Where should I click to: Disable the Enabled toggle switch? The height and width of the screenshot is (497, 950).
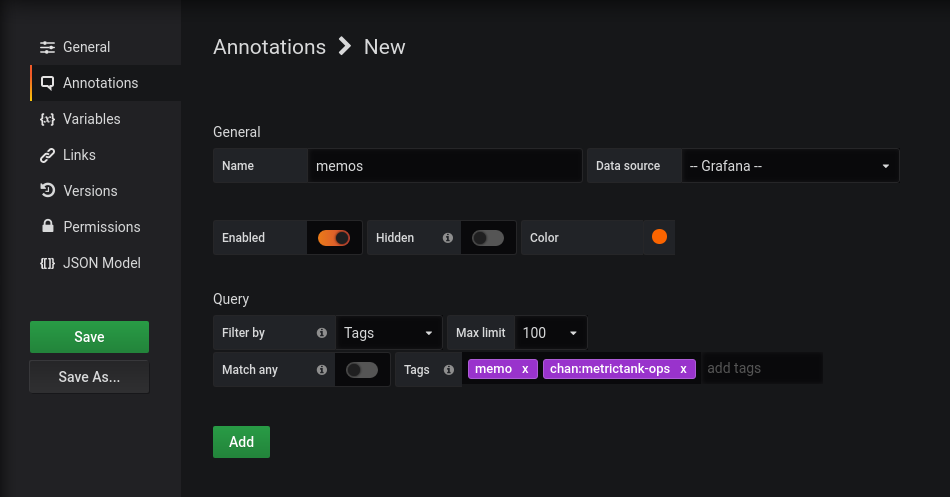pyautogui.click(x=334, y=238)
